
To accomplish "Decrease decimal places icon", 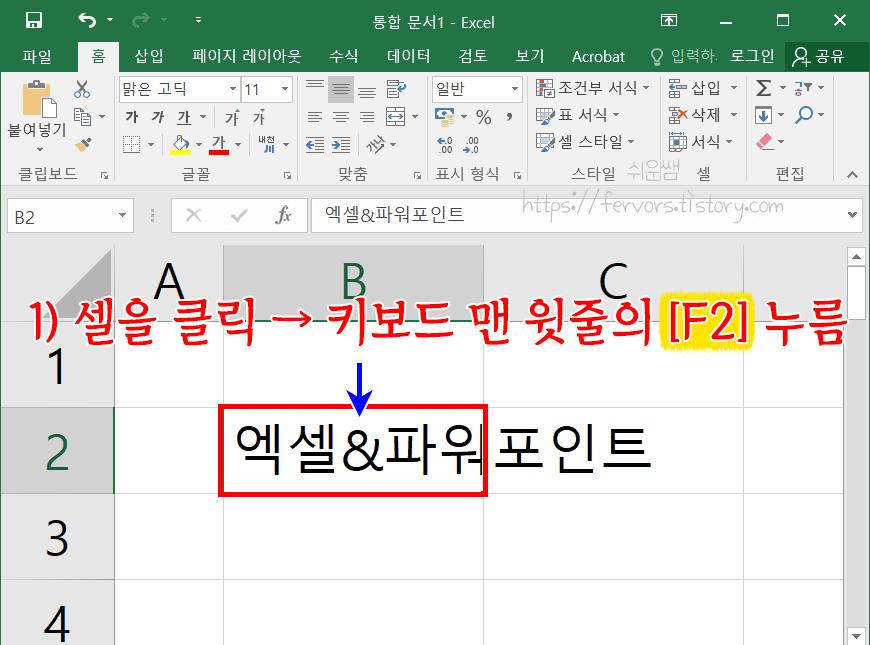I will (472, 145).
